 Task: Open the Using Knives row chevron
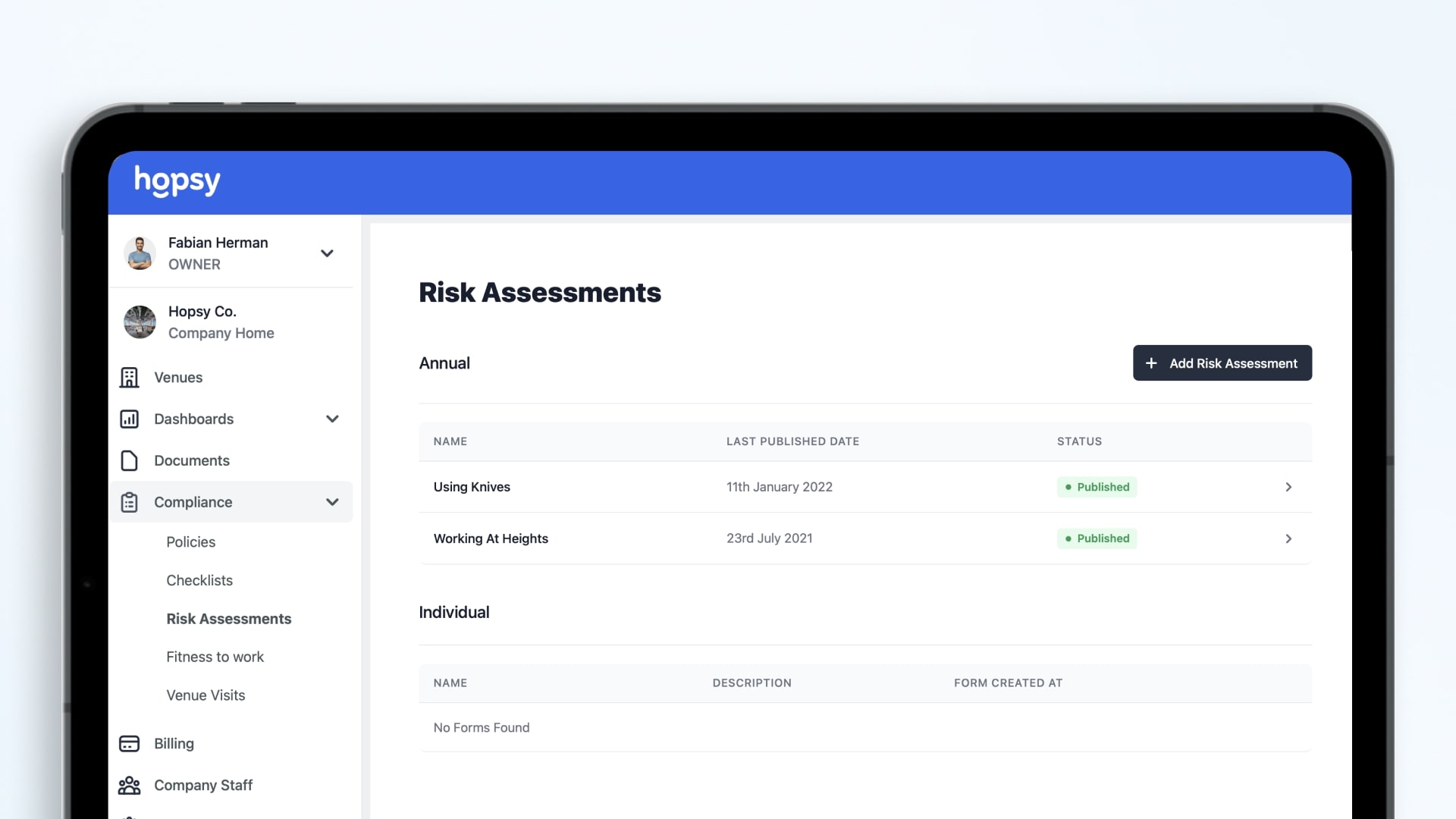[x=1288, y=487]
